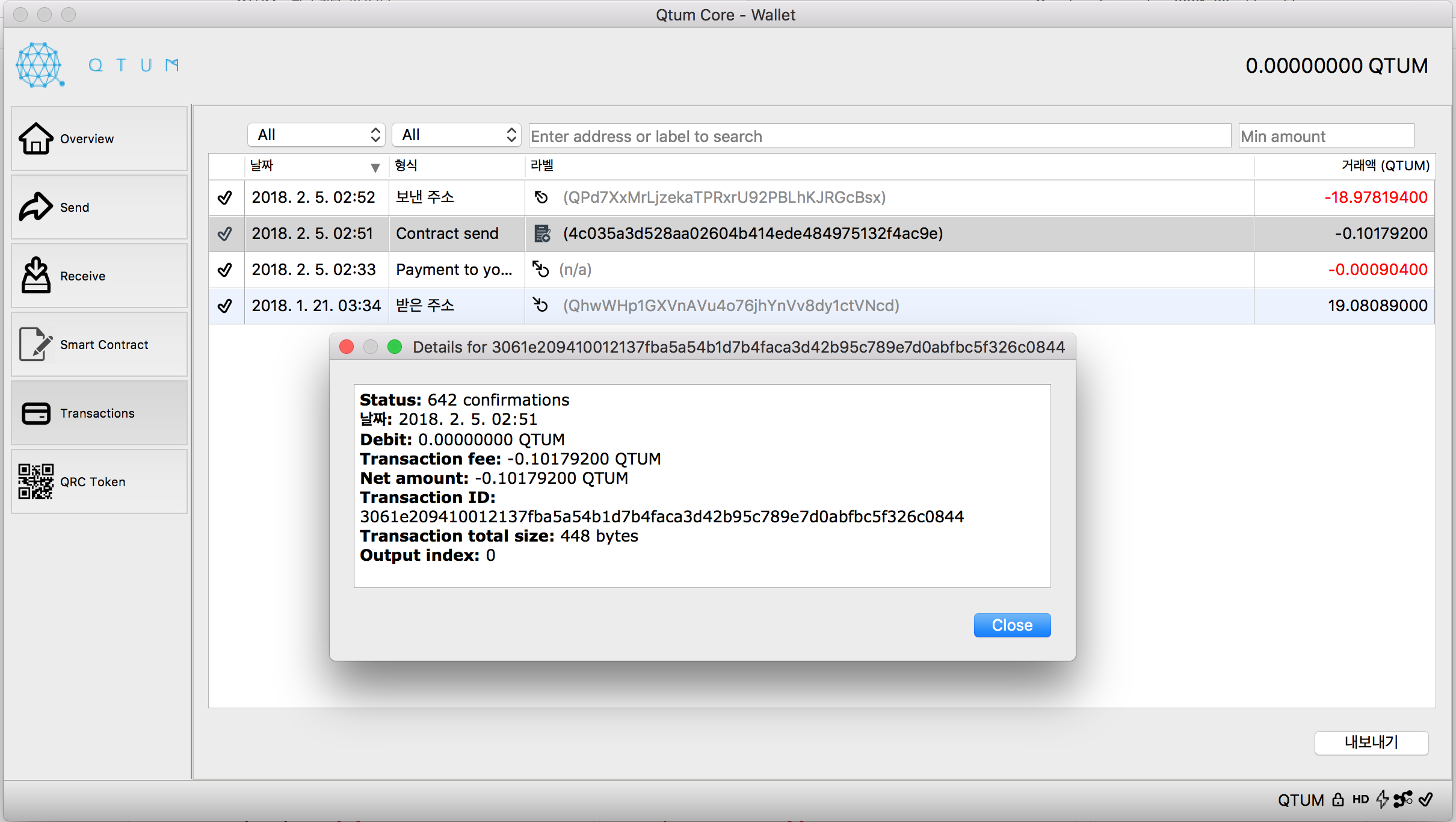Click the Transaction ID hash in details dialog
Viewport: 1456px width, 822px height.
click(662, 517)
